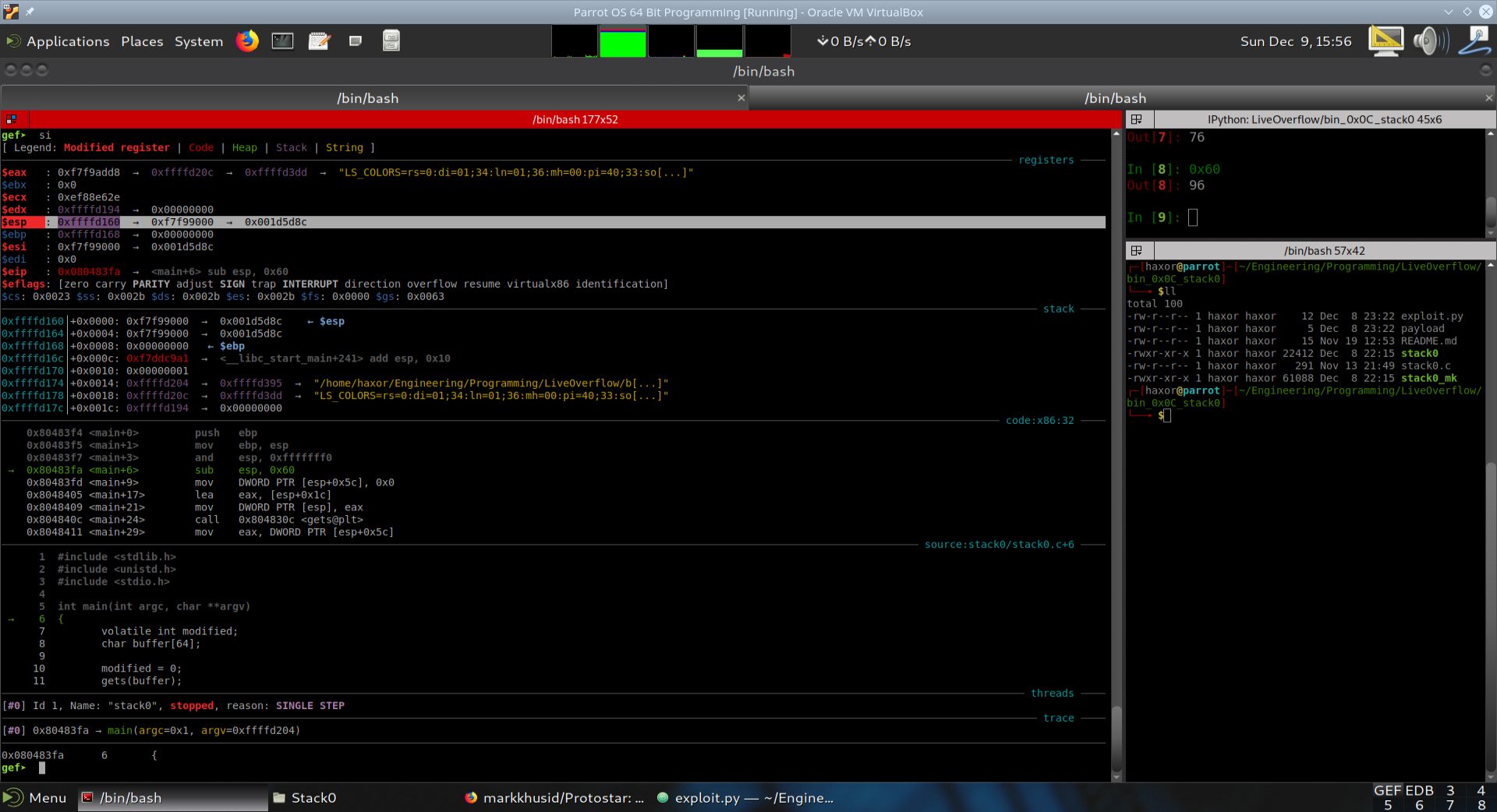Open the Parrot Menu icon in bottom taskbar
Screen dimensions: 1497x812
tap(13, 797)
